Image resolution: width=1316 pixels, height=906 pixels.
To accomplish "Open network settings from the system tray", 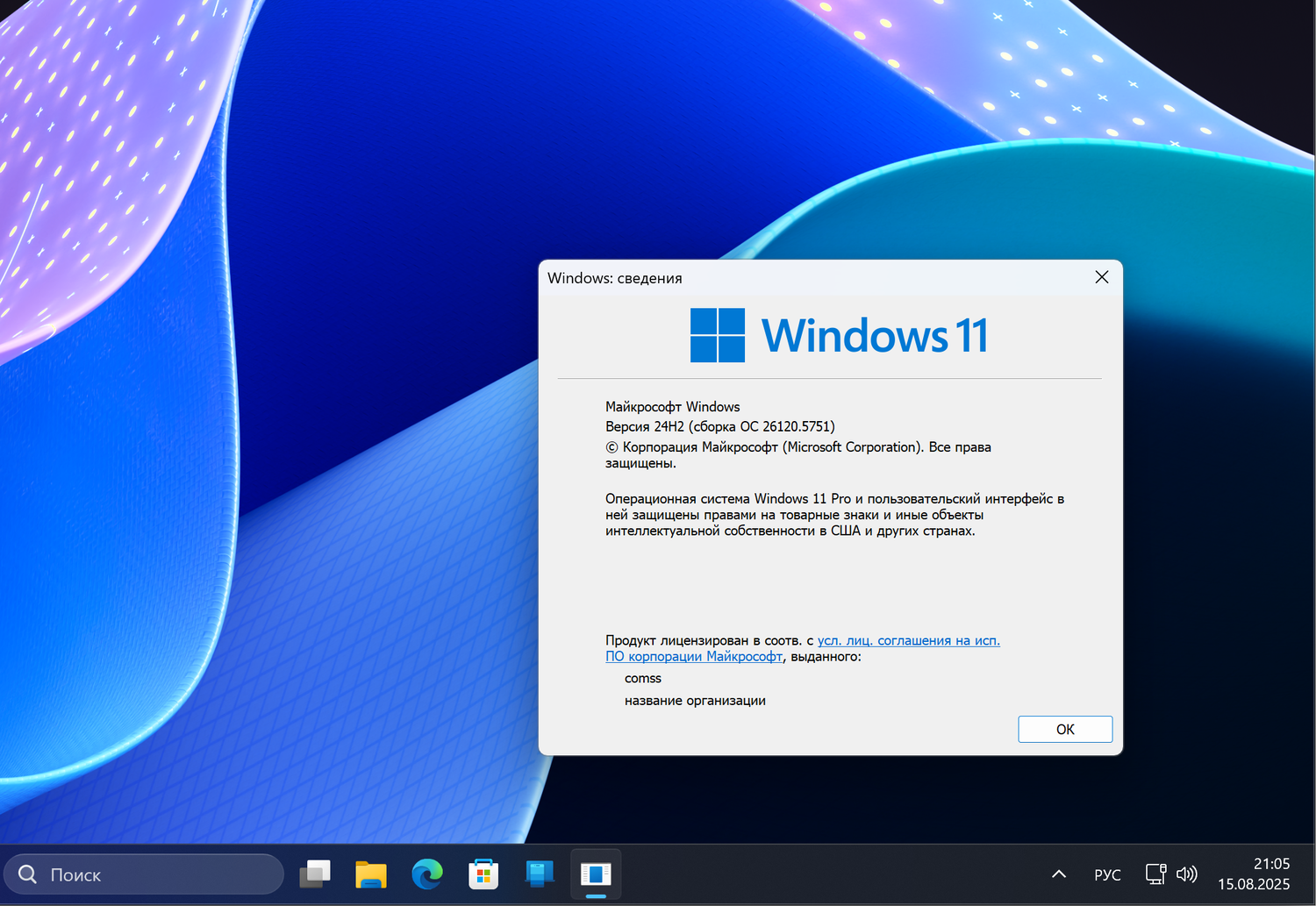I will point(1155,874).
